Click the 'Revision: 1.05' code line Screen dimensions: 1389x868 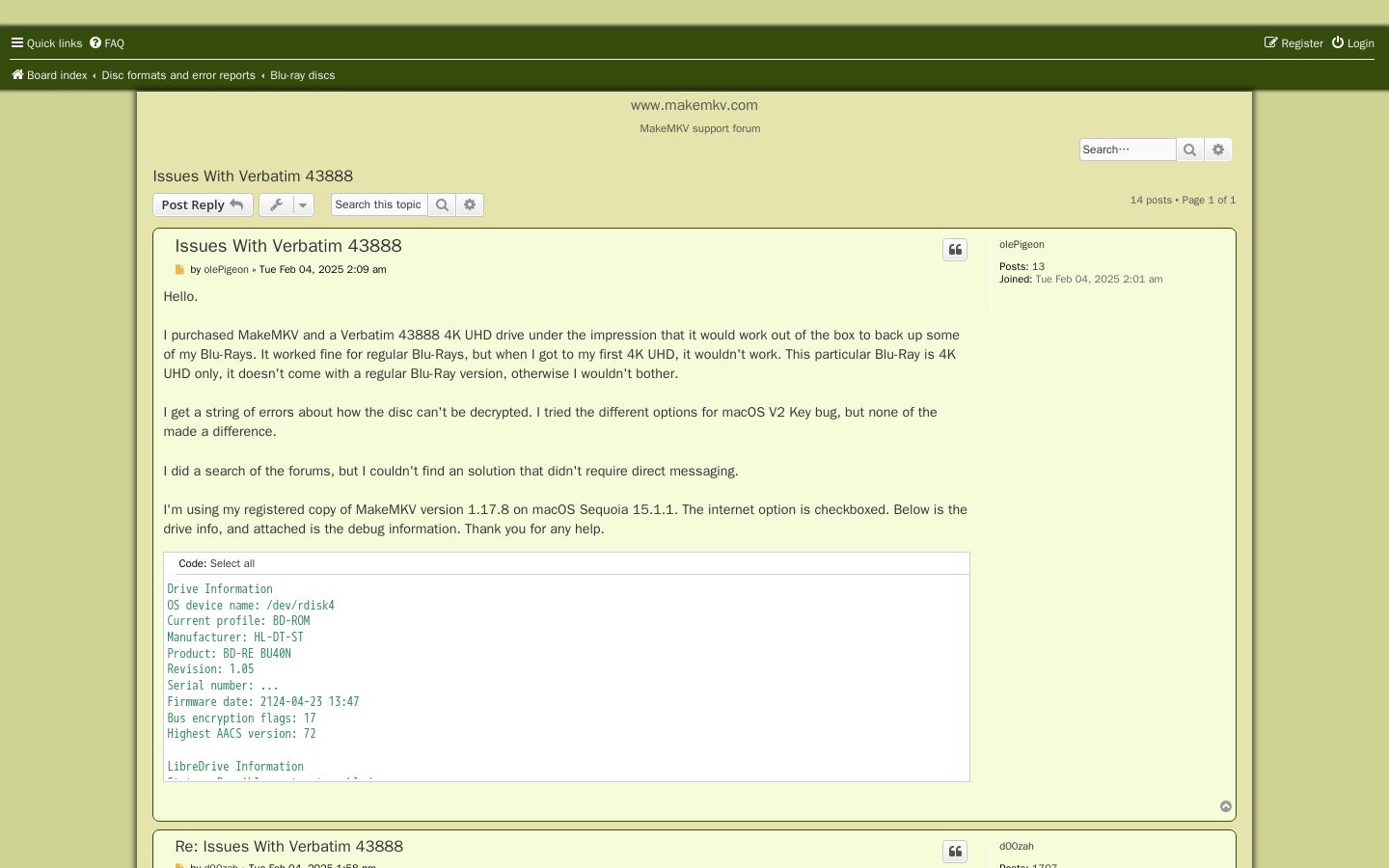pyautogui.click(x=210, y=669)
